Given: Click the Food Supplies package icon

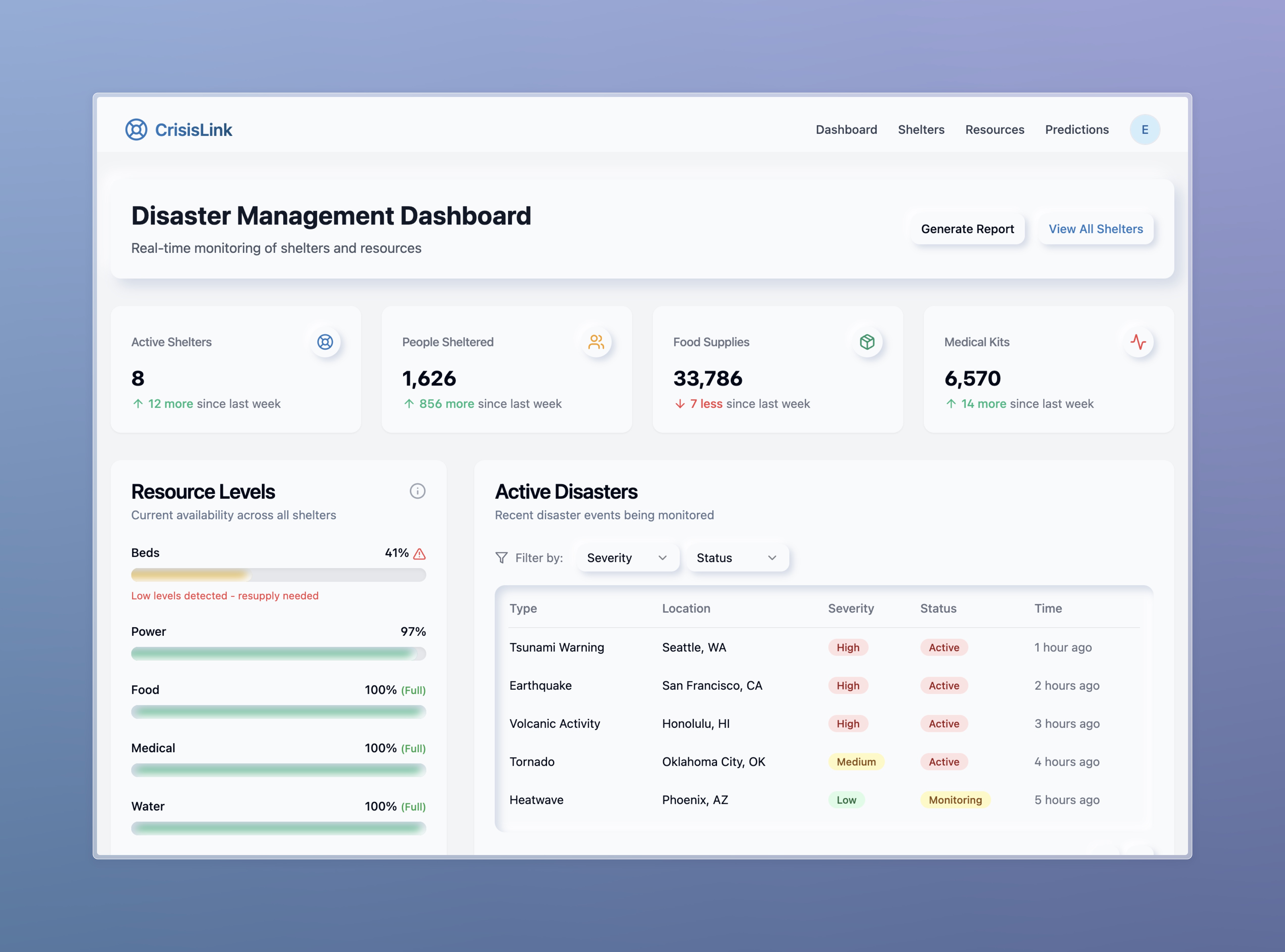Looking at the screenshot, I should click(x=867, y=342).
